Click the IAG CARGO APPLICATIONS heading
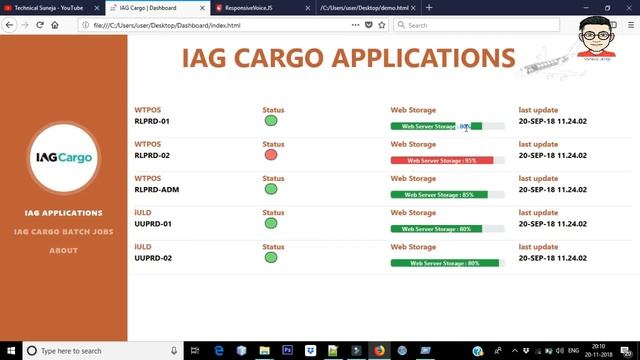640x360 pixels. coord(348,58)
